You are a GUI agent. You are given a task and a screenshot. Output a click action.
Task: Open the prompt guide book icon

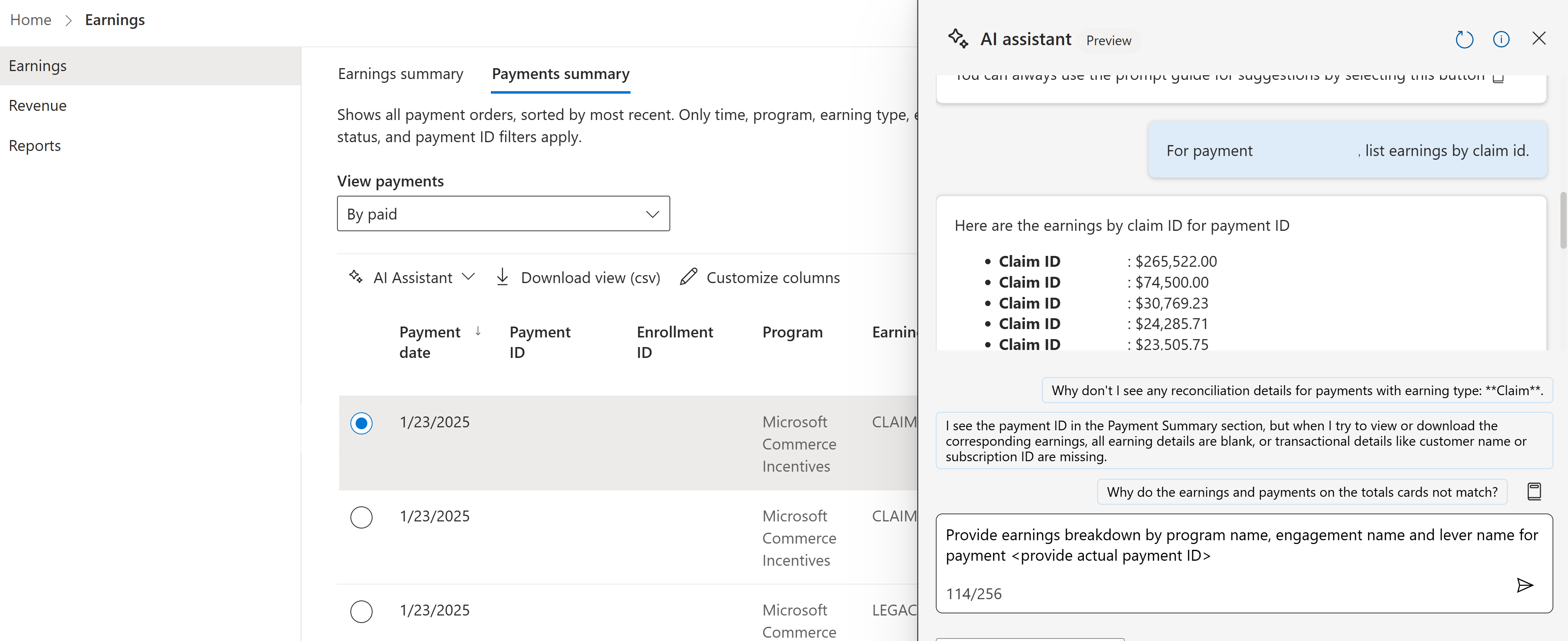pos(1534,491)
